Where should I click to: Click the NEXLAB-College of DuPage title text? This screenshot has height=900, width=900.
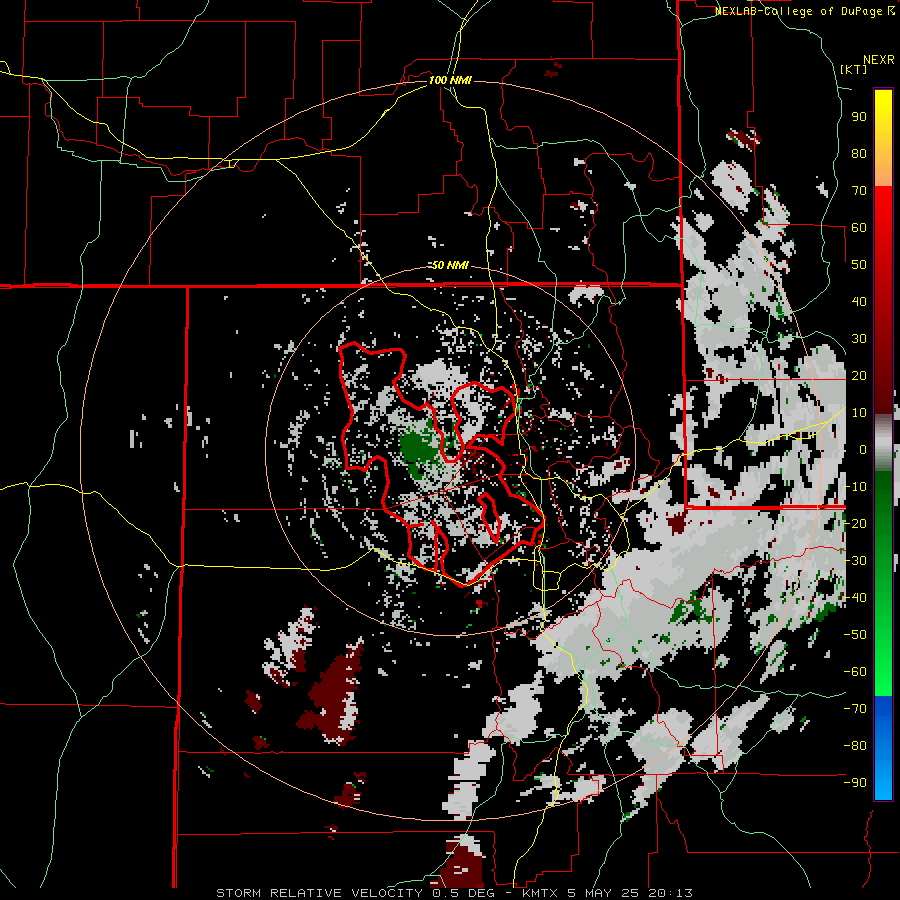(x=805, y=11)
